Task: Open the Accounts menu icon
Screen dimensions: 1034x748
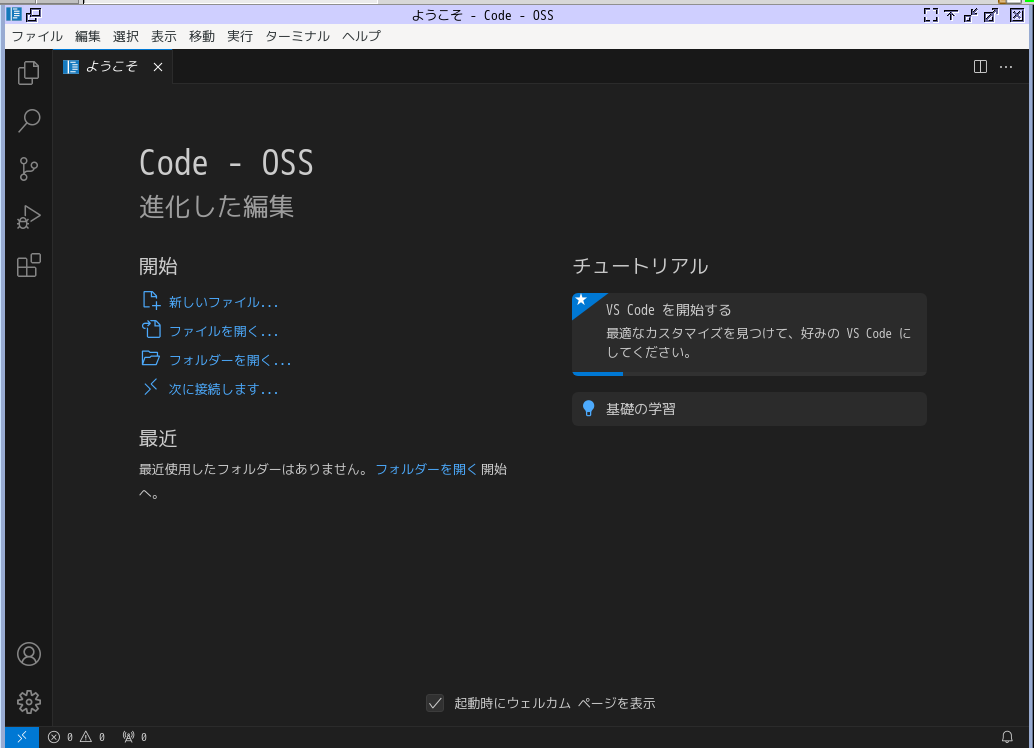Action: pos(28,654)
